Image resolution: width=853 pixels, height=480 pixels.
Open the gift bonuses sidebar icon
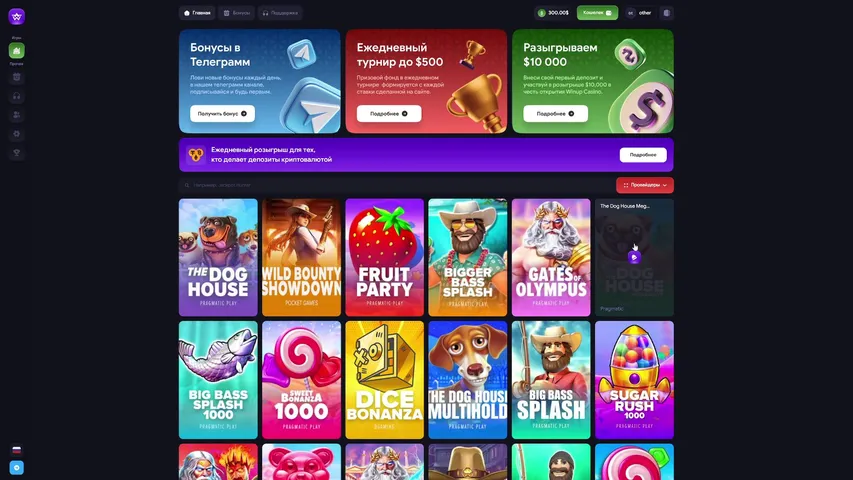16,77
